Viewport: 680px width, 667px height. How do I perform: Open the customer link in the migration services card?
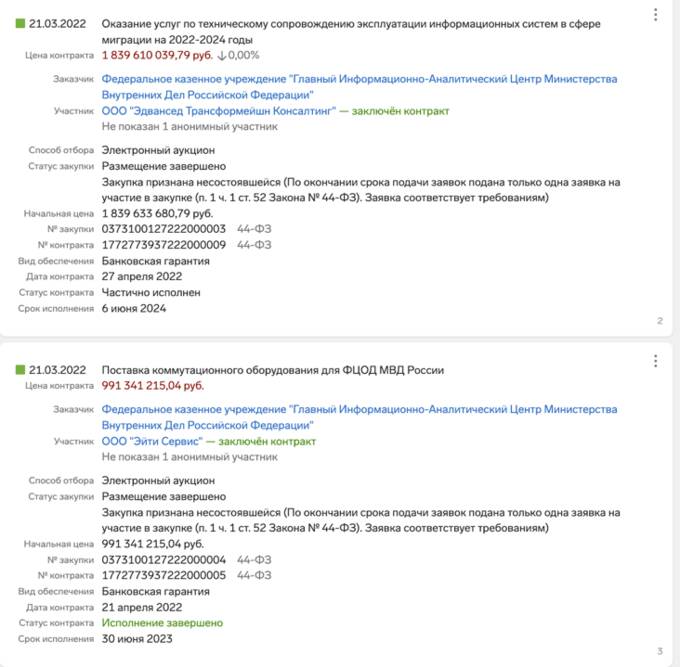click(359, 87)
